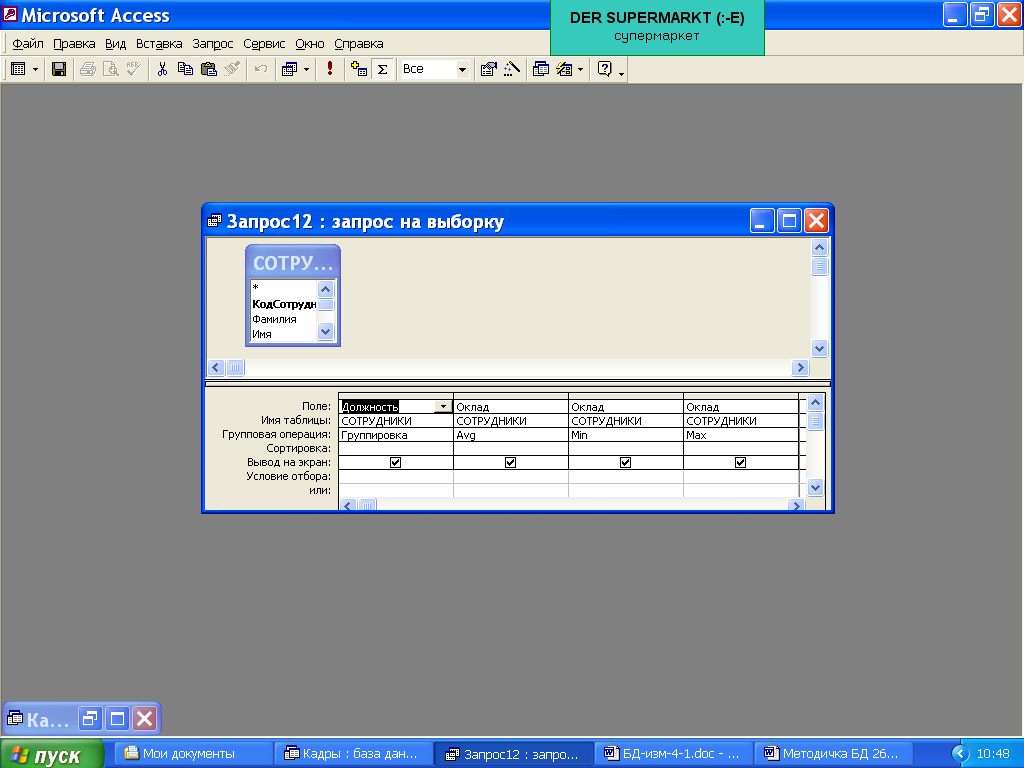Image resolution: width=1024 pixels, height=768 pixels.
Task: Show the Database Window icon
Action: pos(541,69)
